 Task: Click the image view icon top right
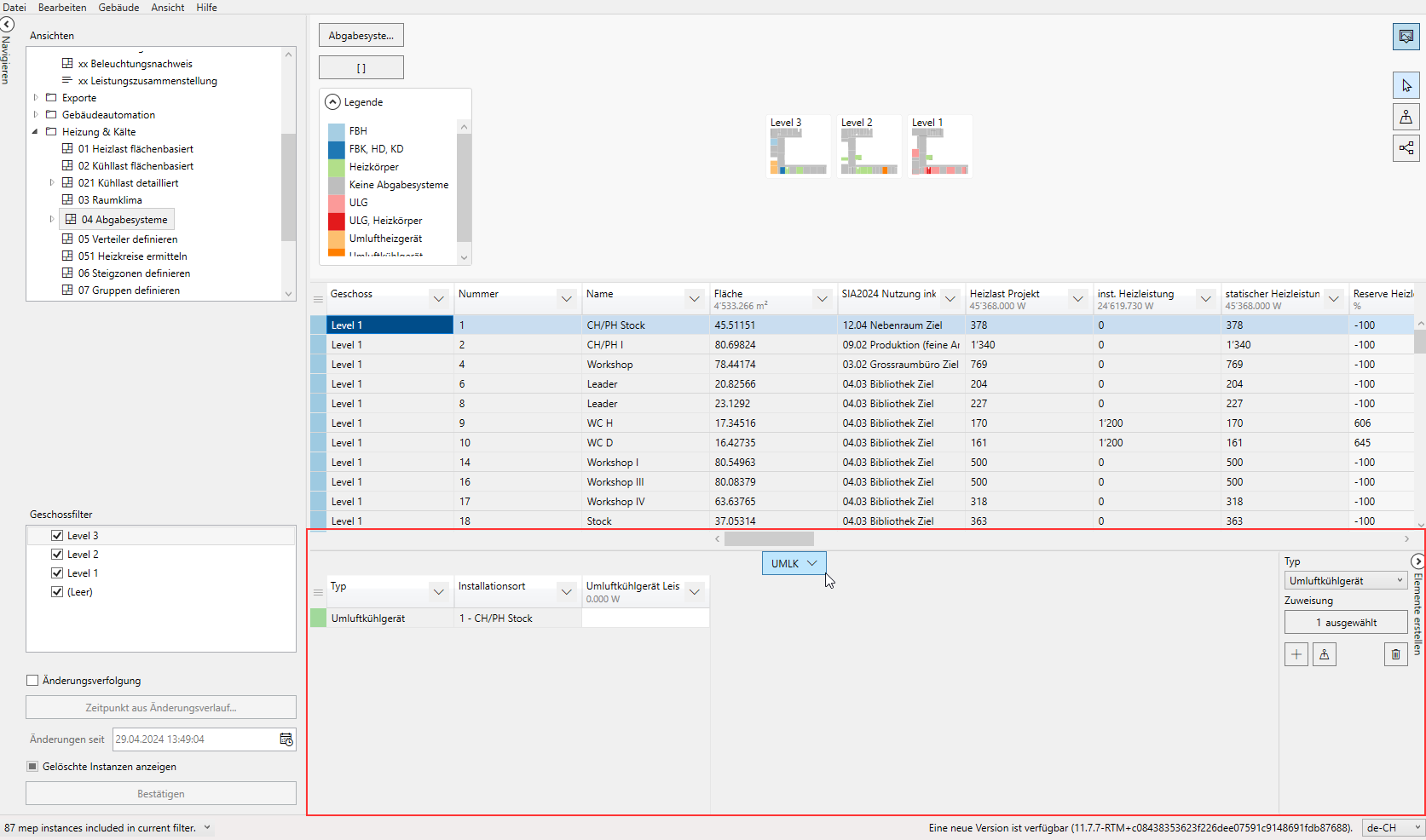[x=1406, y=37]
